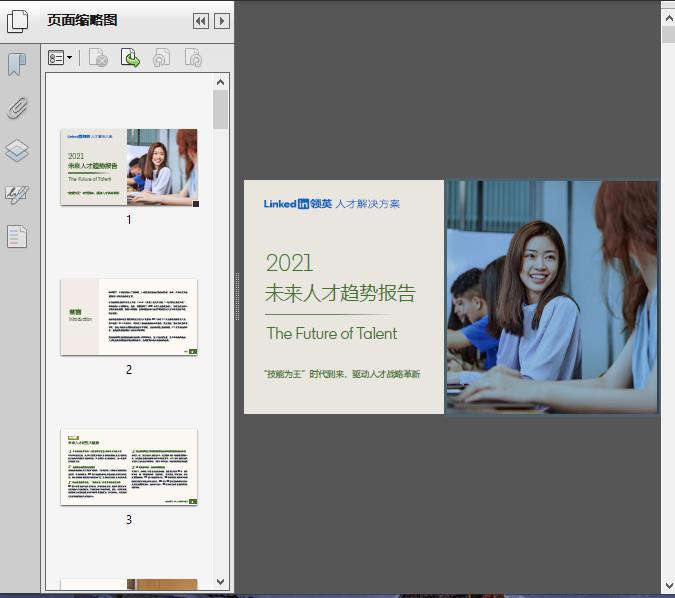Click the 未来人才趋势报告 title text

pyautogui.click(x=340, y=293)
